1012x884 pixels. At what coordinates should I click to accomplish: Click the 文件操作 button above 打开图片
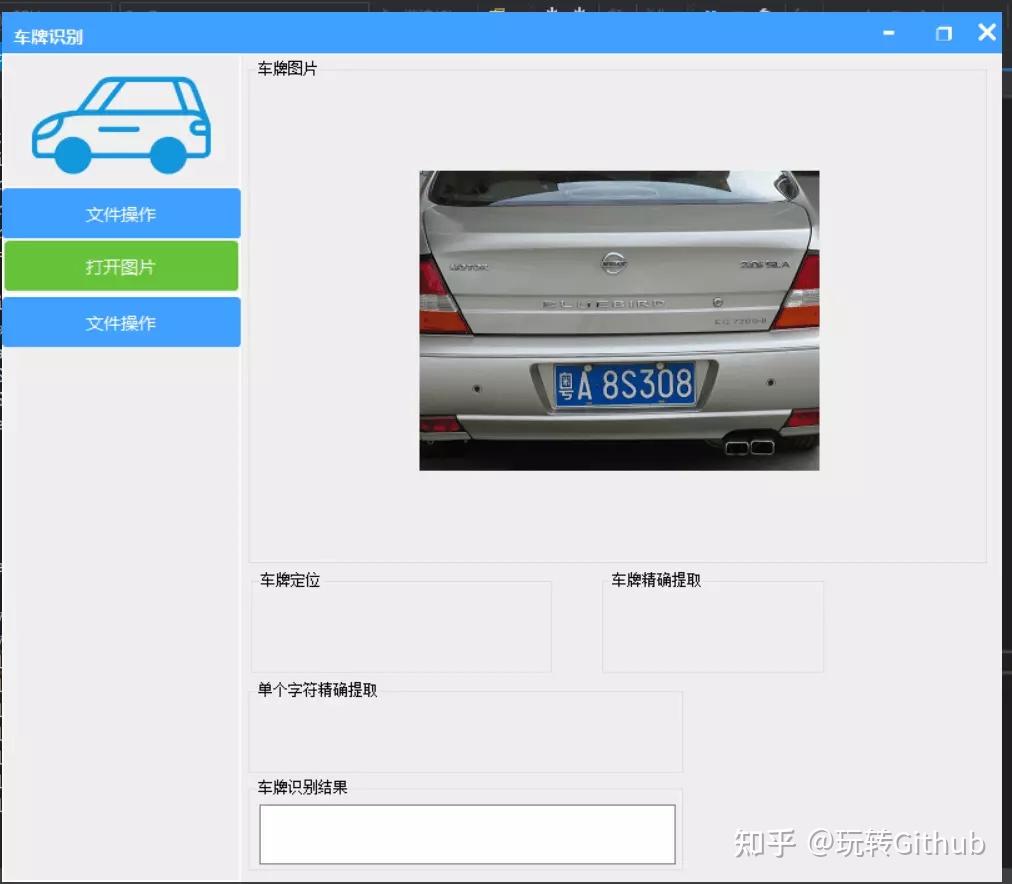pyautogui.click(x=121, y=213)
